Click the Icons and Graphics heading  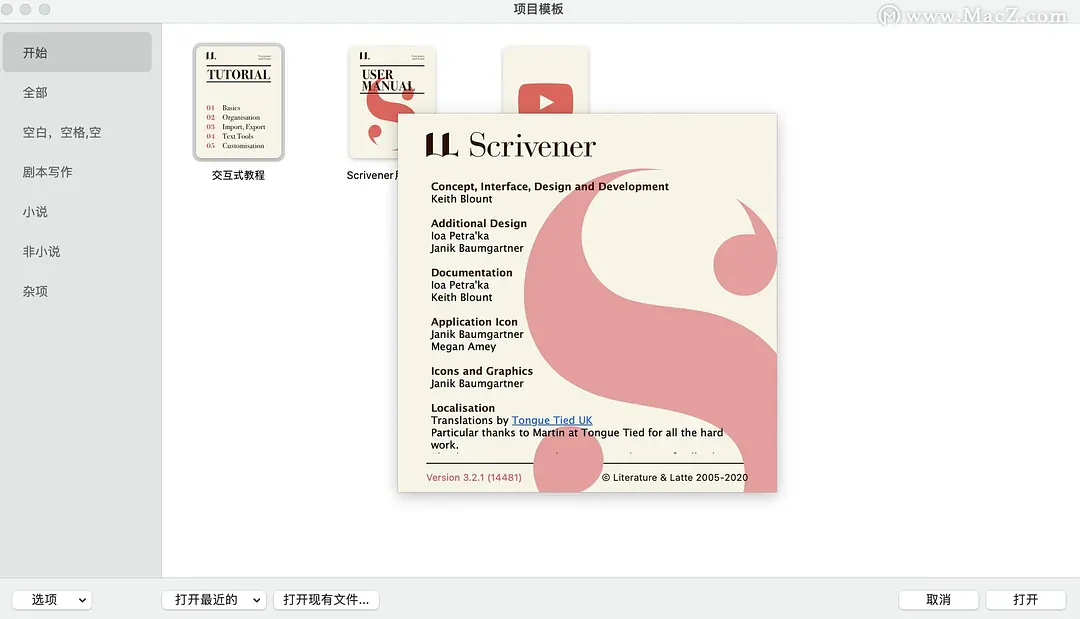pos(481,371)
